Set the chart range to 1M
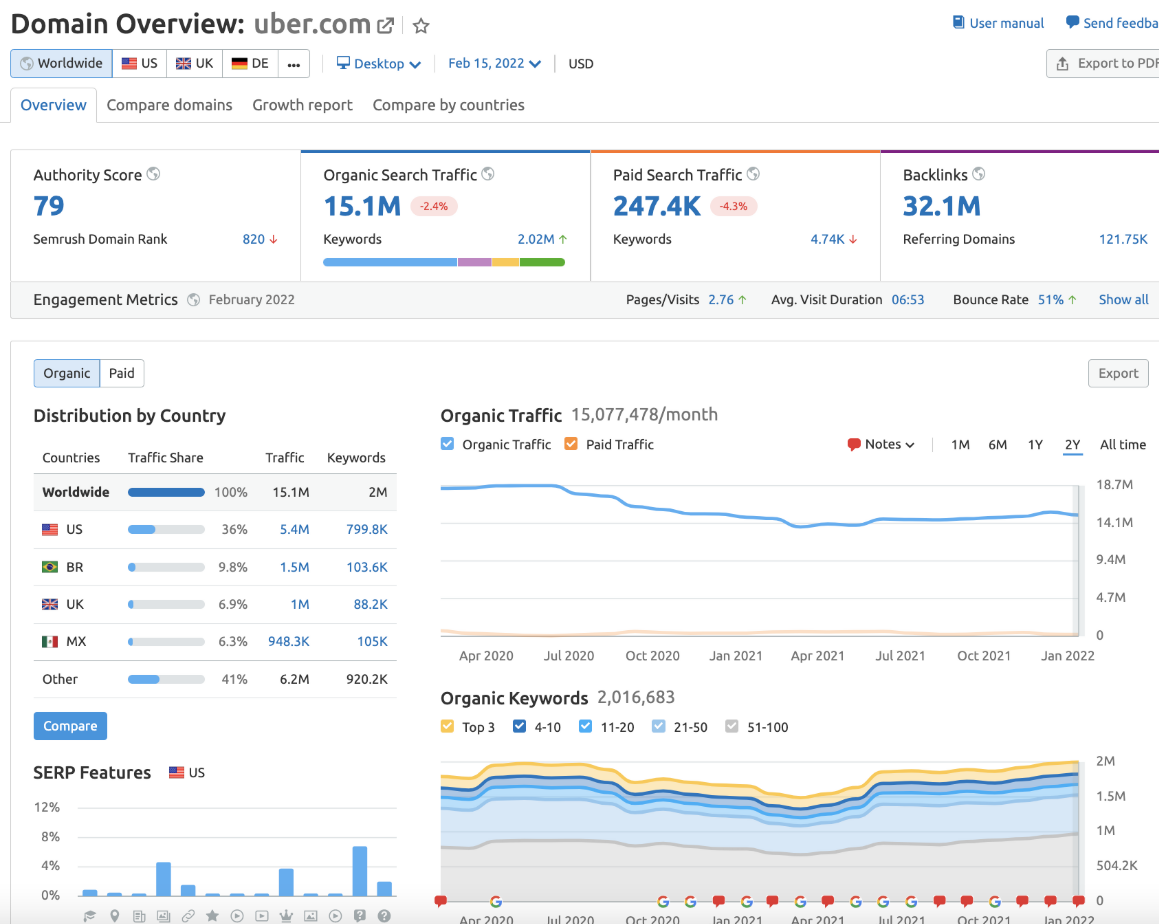Viewport: 1159px width, 924px height. point(960,444)
